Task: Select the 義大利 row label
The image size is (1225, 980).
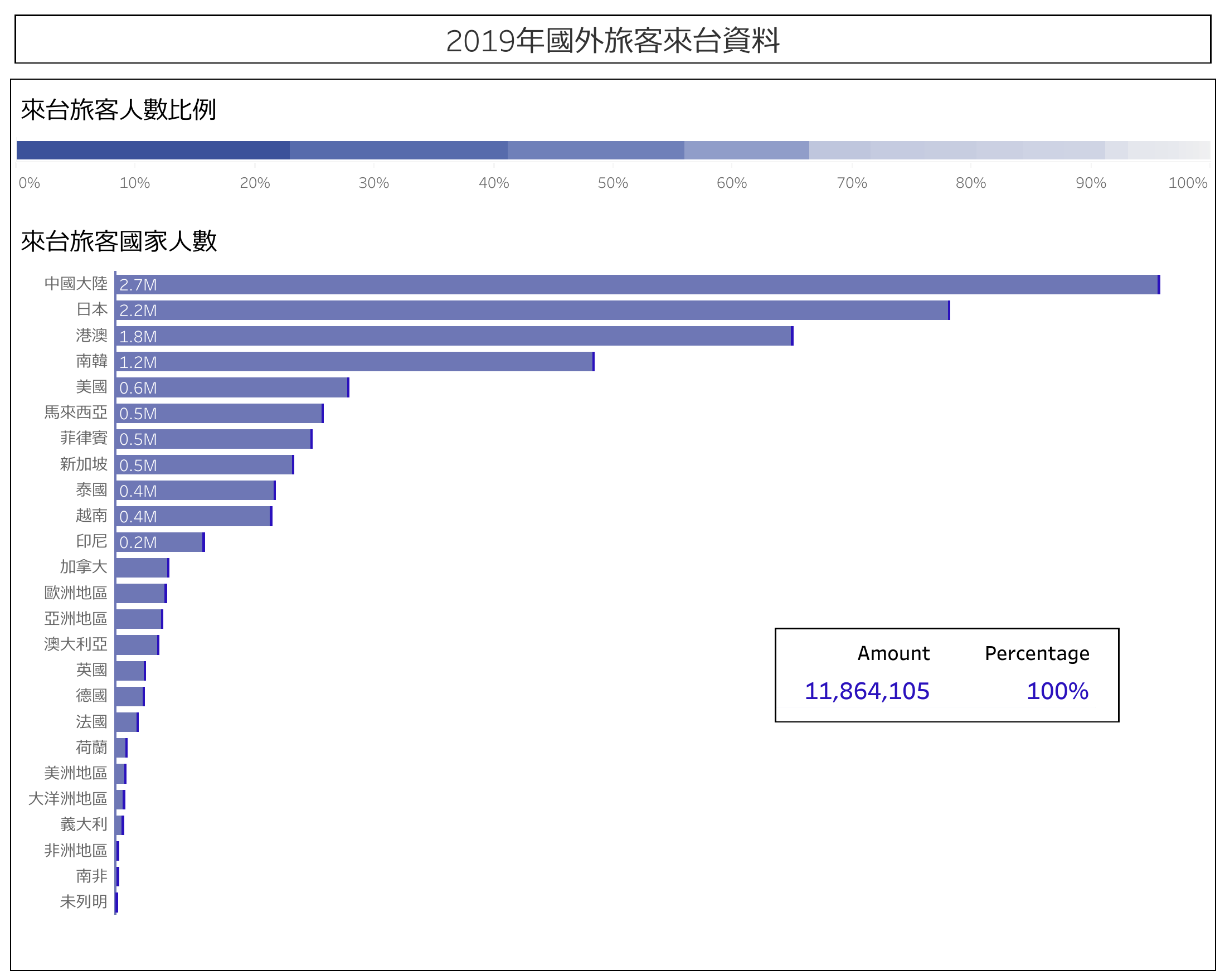Action: [84, 824]
